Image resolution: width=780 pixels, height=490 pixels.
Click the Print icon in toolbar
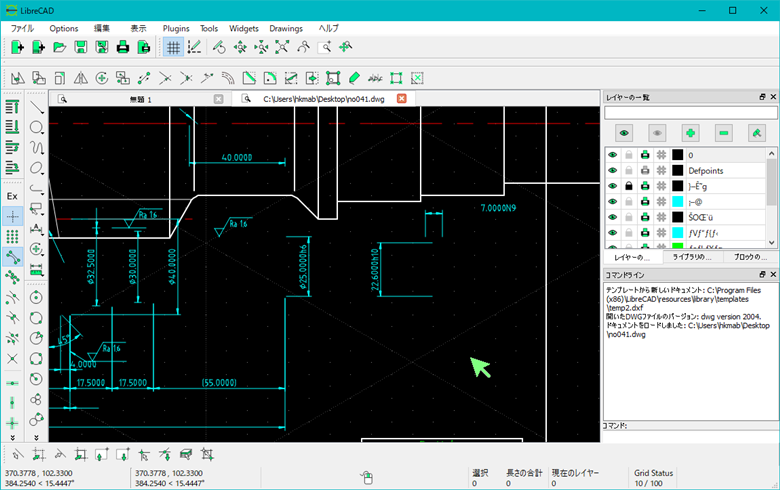pyautogui.click(x=123, y=47)
